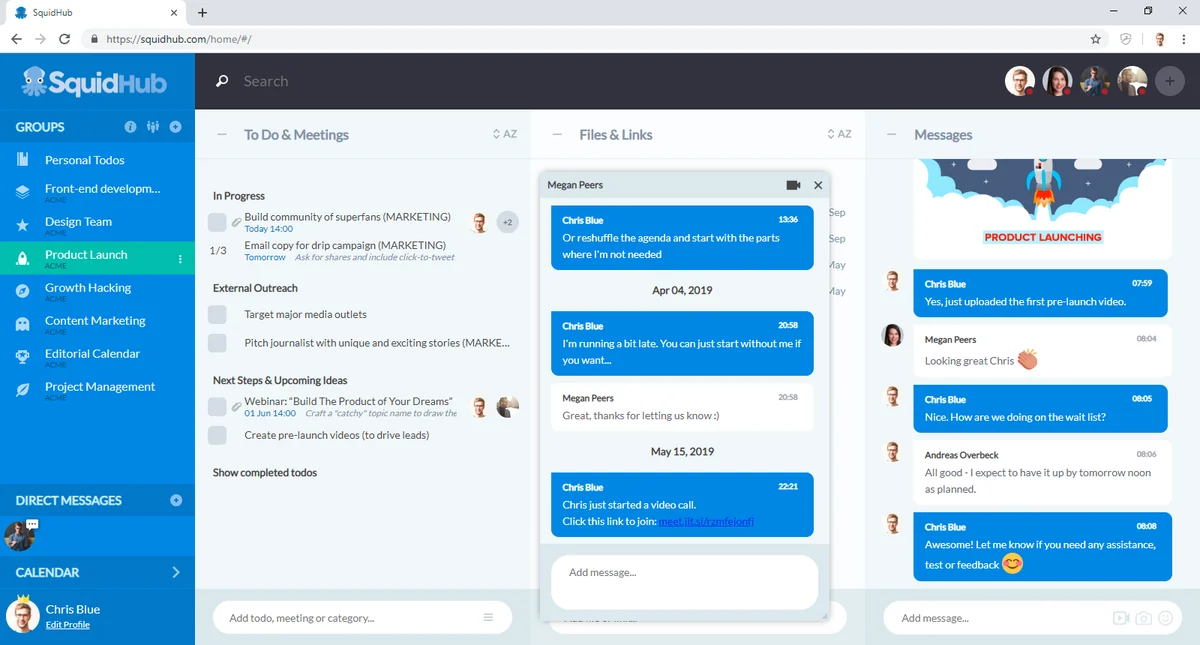Open Product Launch group options menu
1200x645 pixels.
(180, 259)
